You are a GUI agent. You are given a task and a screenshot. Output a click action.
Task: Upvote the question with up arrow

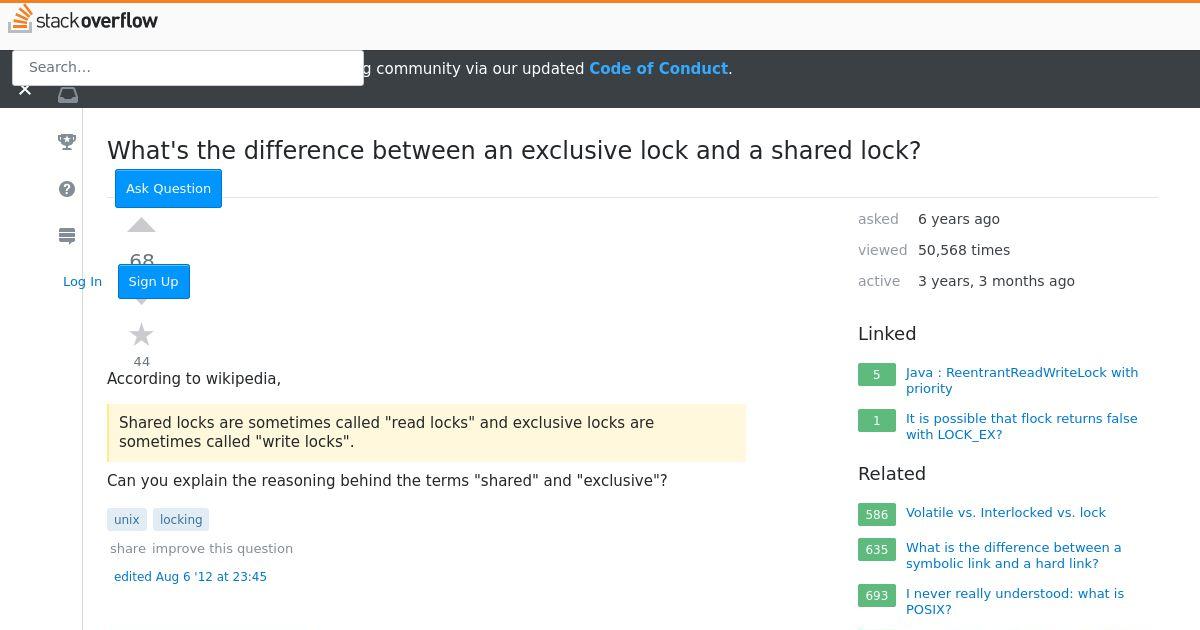pyautogui.click(x=142, y=225)
